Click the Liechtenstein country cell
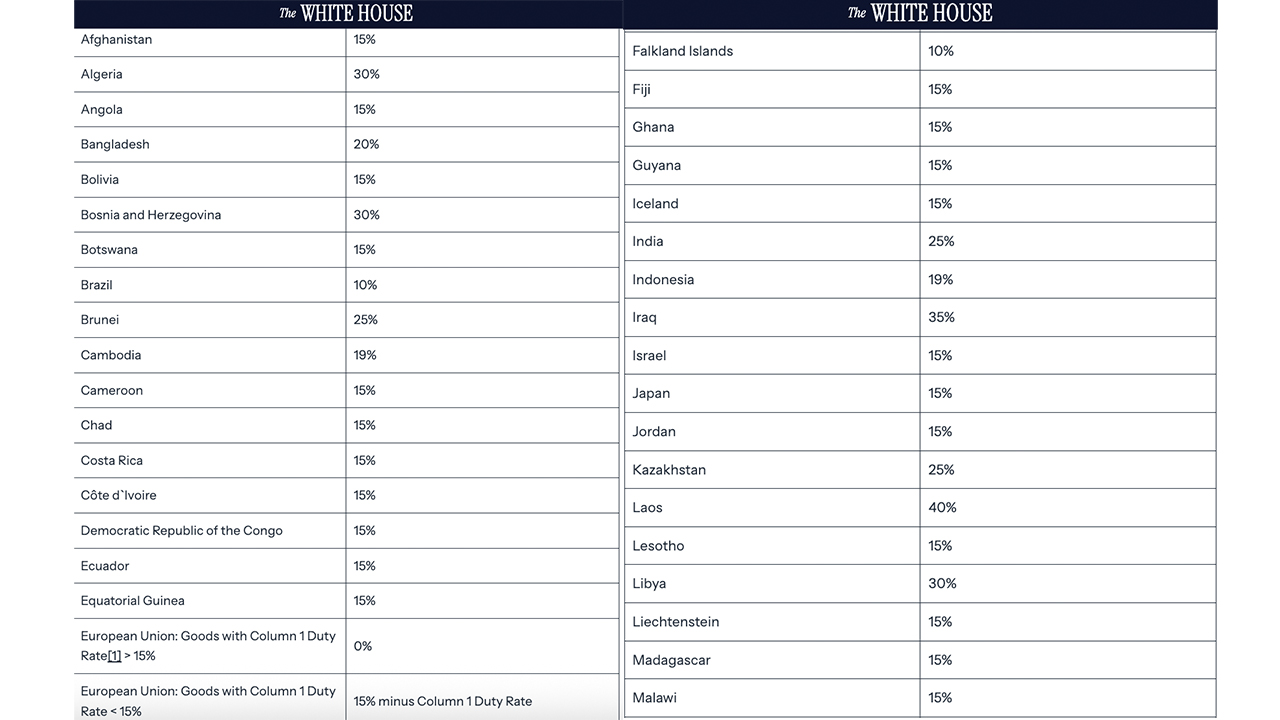The image size is (1280, 720). point(676,622)
